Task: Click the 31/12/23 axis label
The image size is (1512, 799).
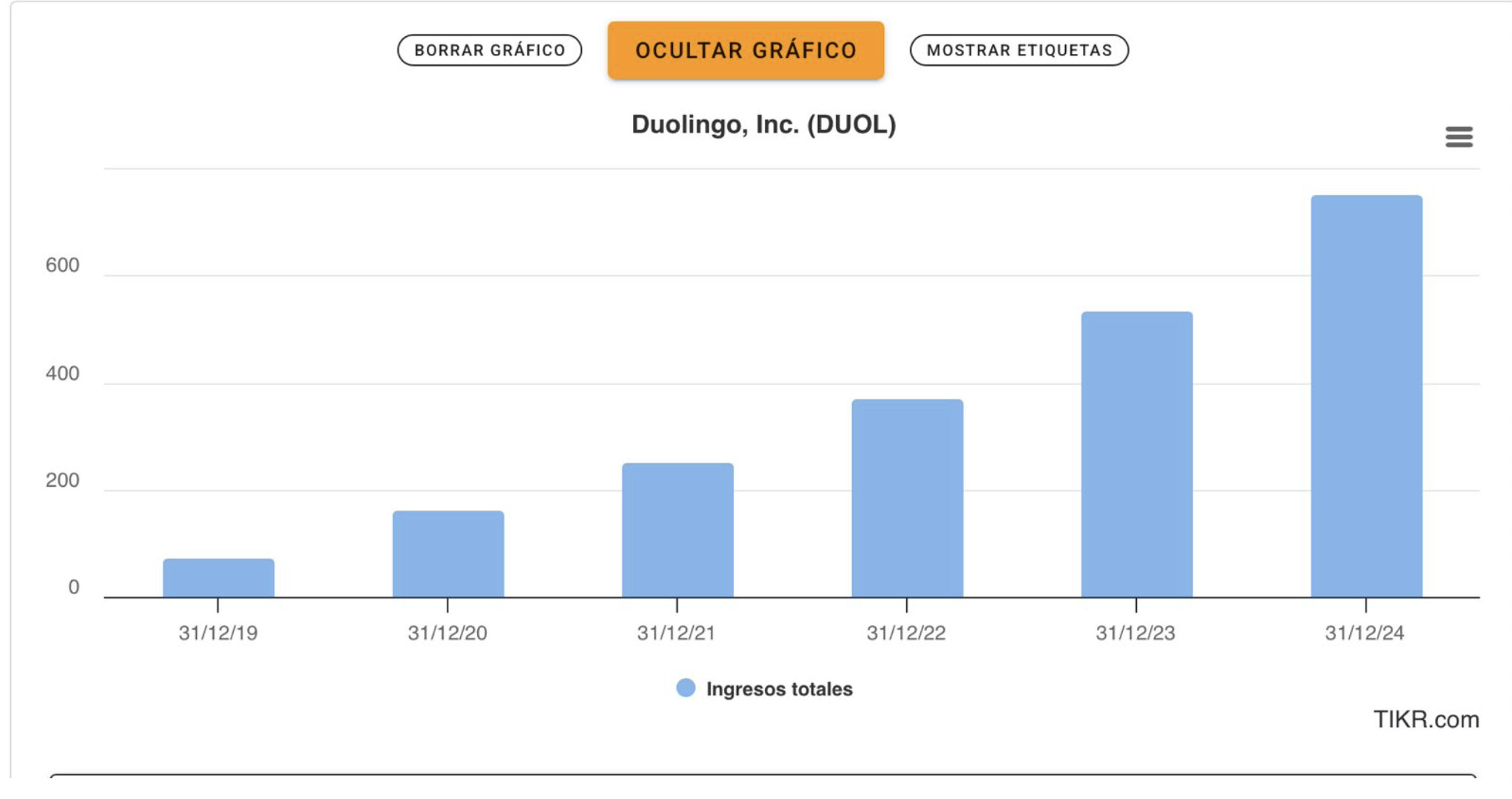Action: (x=1135, y=633)
